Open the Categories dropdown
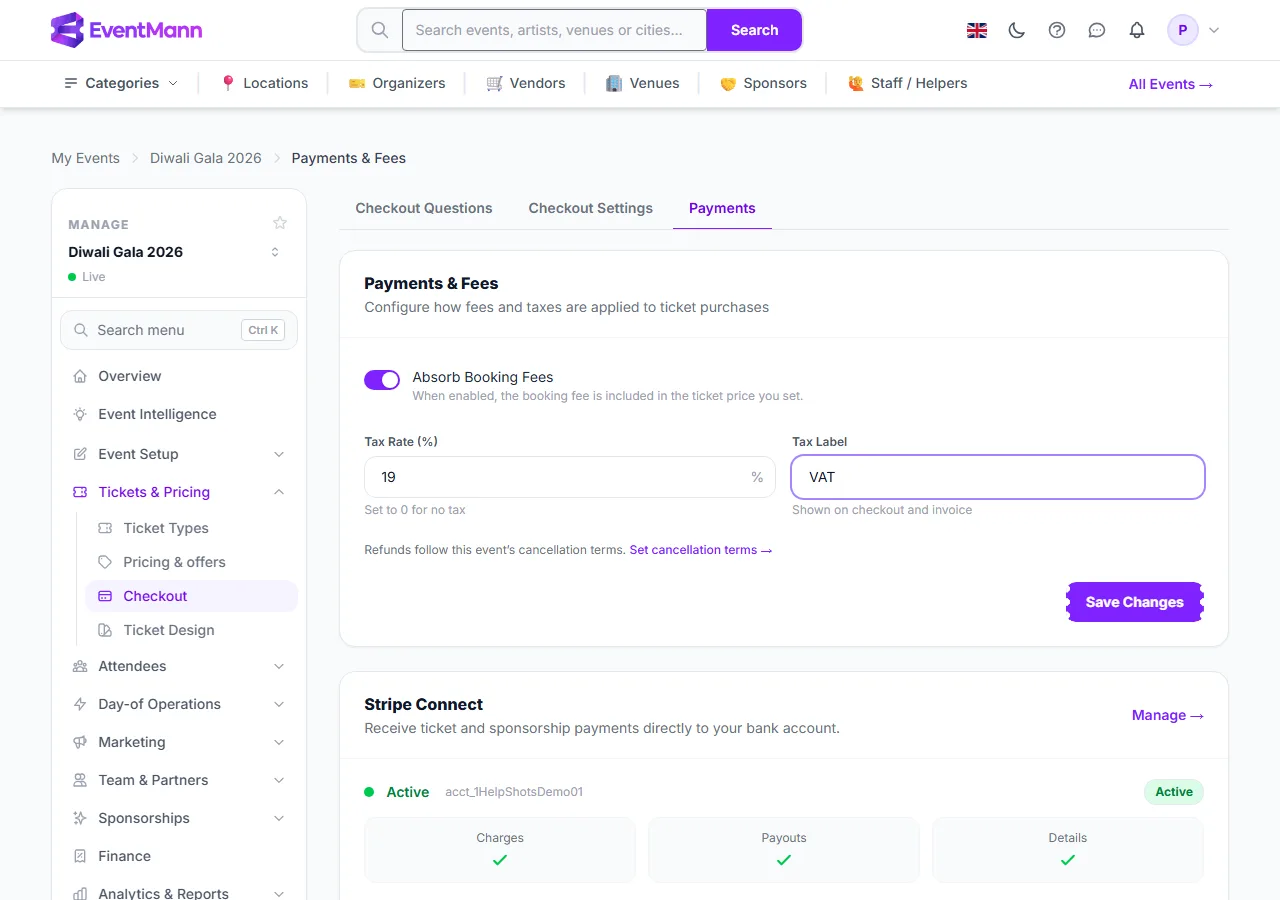The height and width of the screenshot is (900, 1280). click(121, 83)
